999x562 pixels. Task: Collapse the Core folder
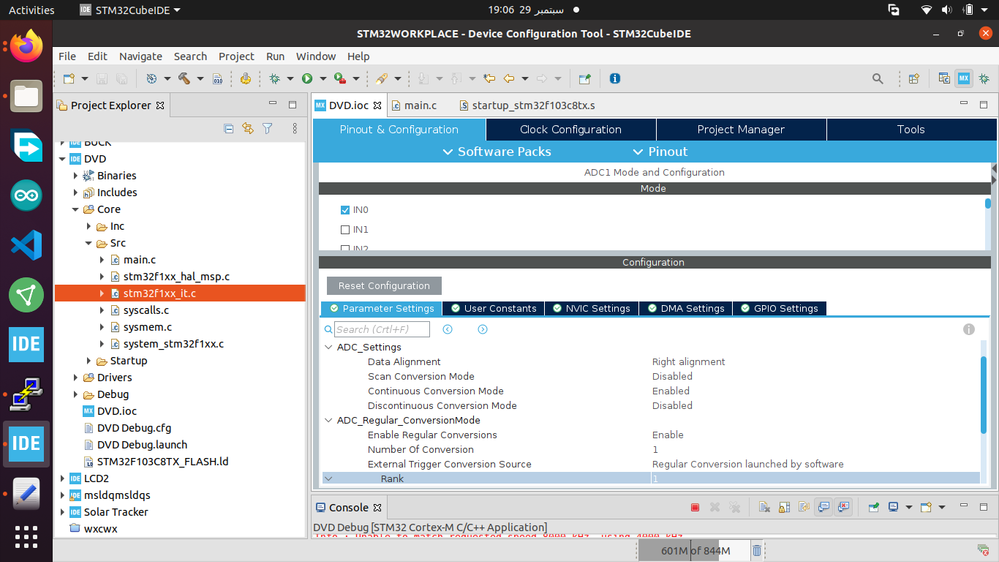[75, 209]
